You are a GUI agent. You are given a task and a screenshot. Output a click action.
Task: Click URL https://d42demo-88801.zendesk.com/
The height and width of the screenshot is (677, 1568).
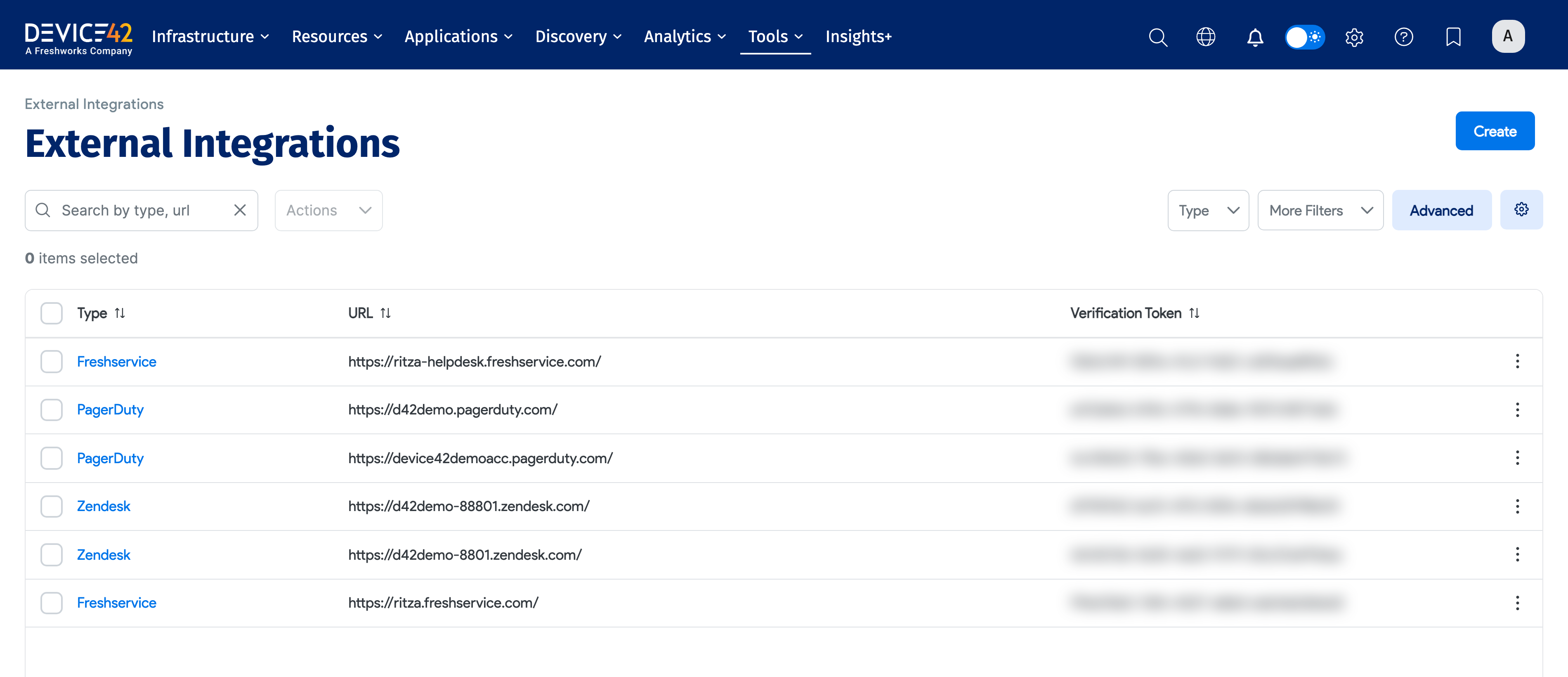[469, 506]
